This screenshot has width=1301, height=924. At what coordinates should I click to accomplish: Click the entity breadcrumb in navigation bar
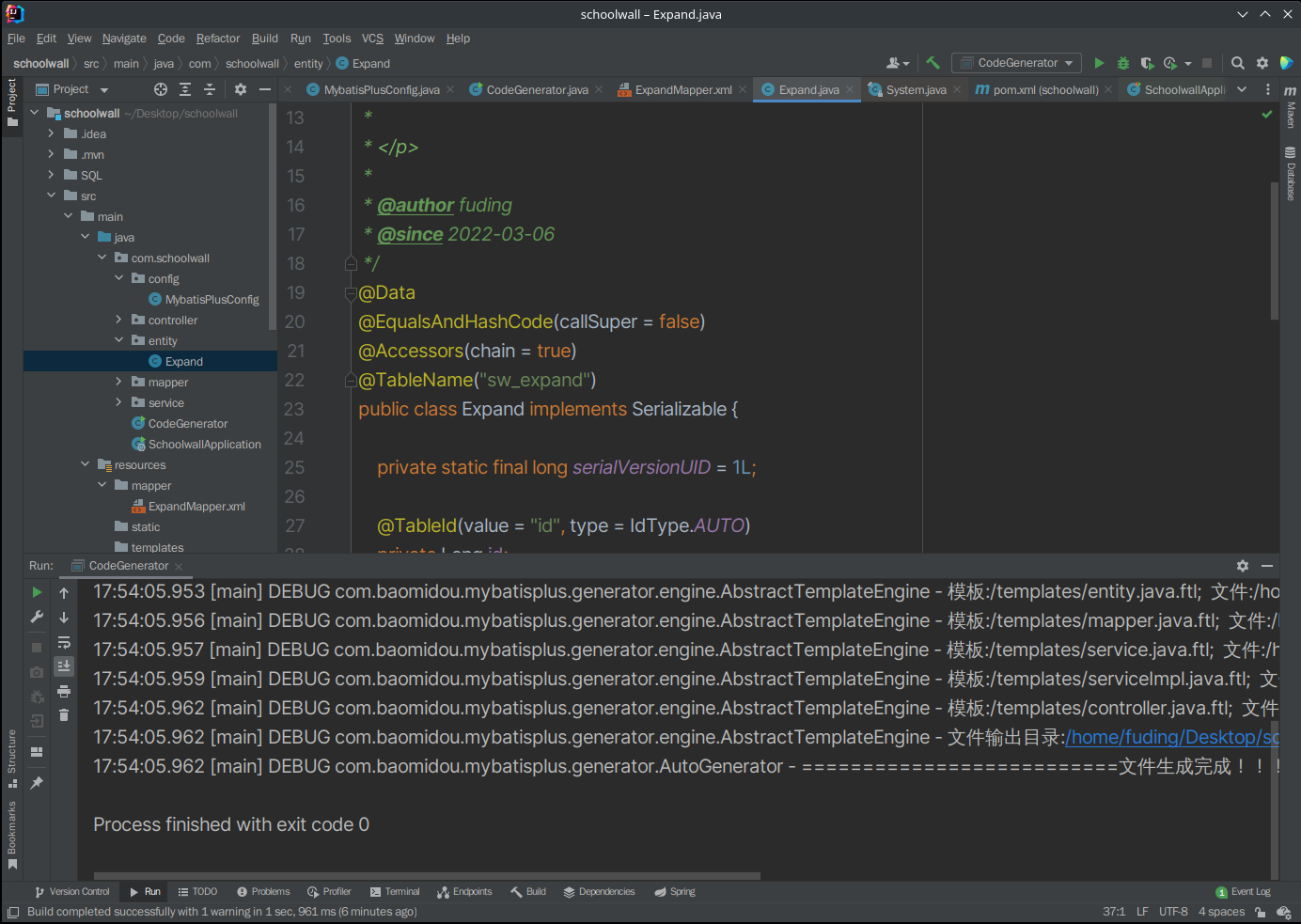click(x=308, y=64)
